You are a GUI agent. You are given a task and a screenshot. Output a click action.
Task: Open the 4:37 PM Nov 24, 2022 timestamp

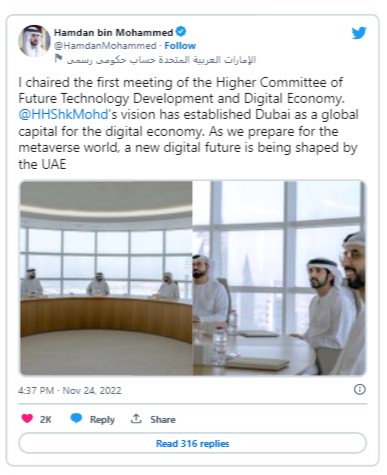tap(70, 390)
